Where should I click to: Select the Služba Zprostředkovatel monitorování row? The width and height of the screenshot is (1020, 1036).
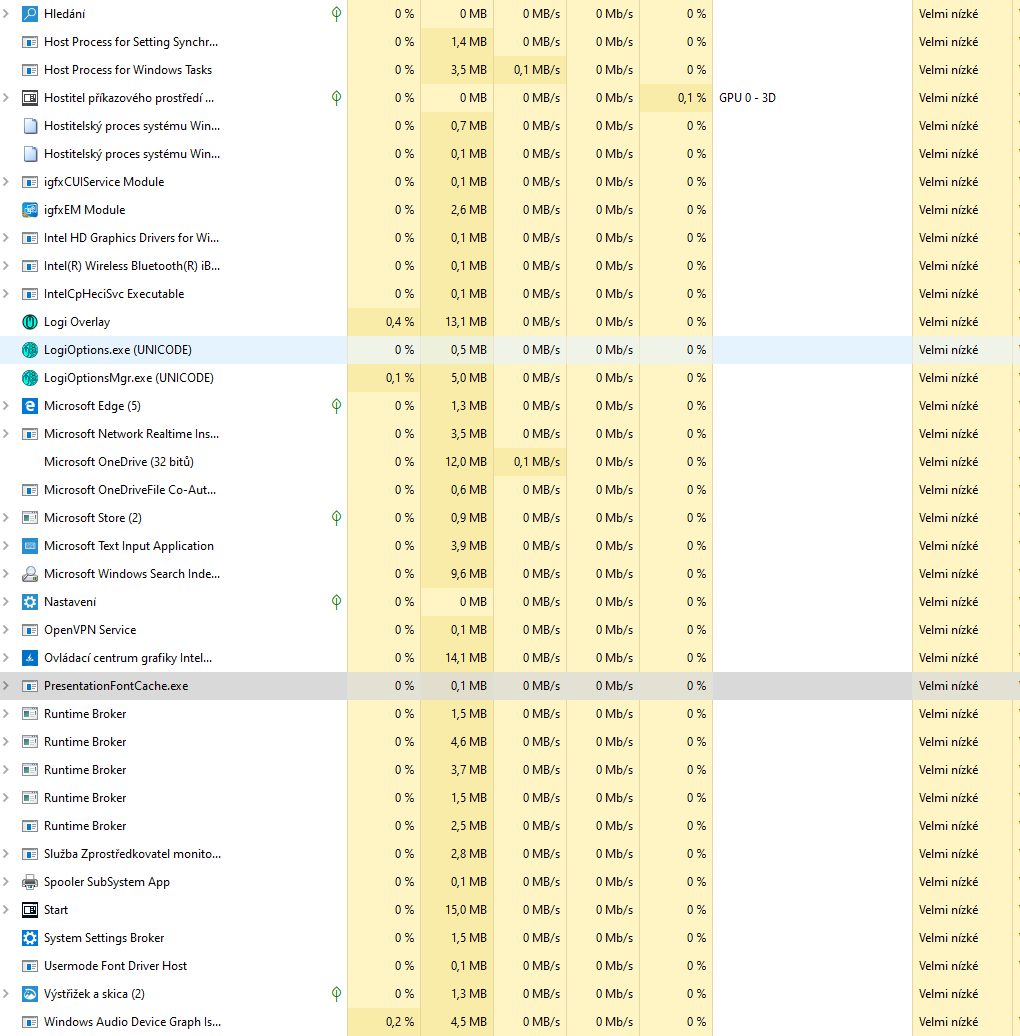pos(510,854)
